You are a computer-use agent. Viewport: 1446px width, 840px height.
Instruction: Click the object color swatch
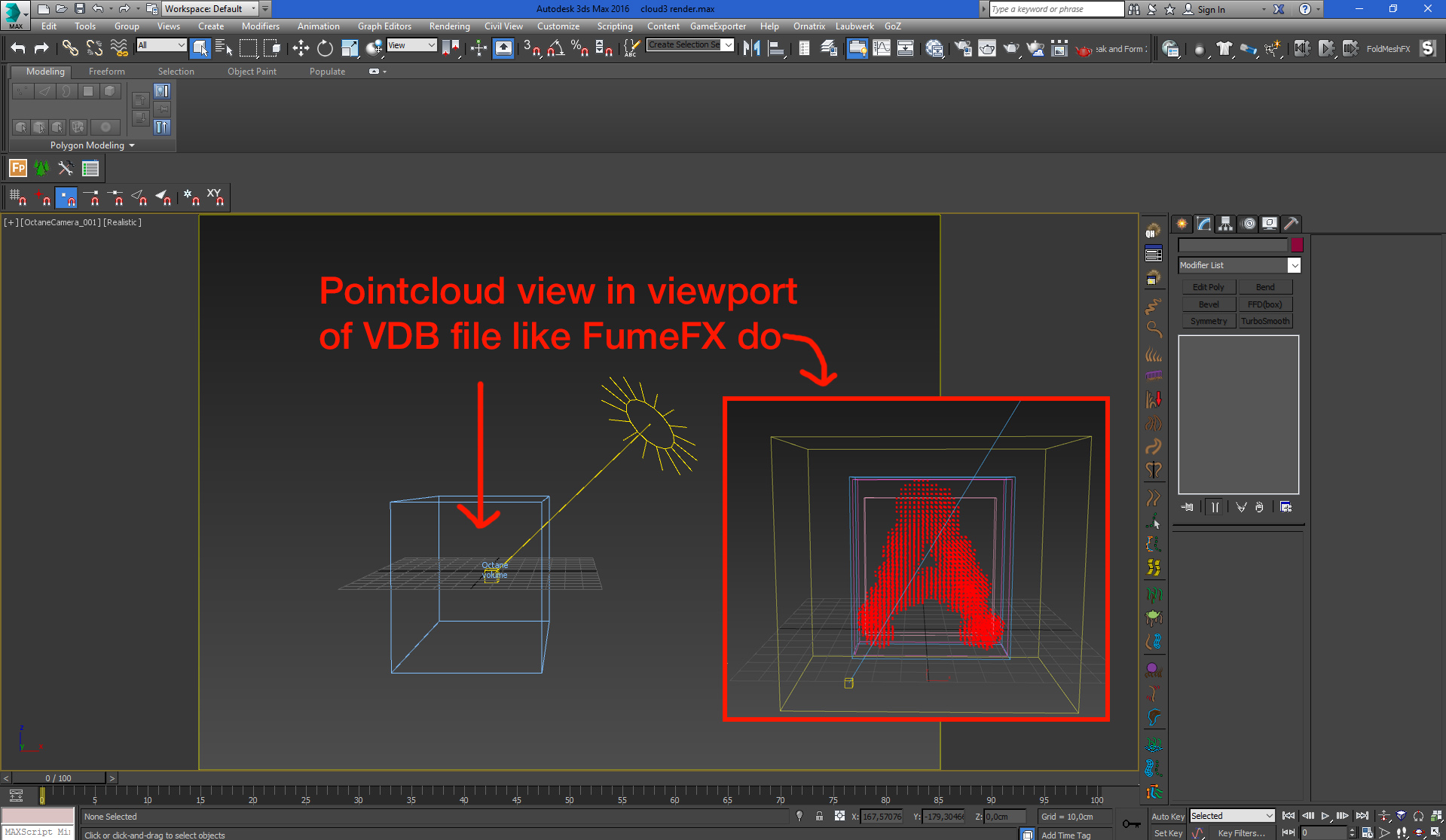click(x=1297, y=245)
